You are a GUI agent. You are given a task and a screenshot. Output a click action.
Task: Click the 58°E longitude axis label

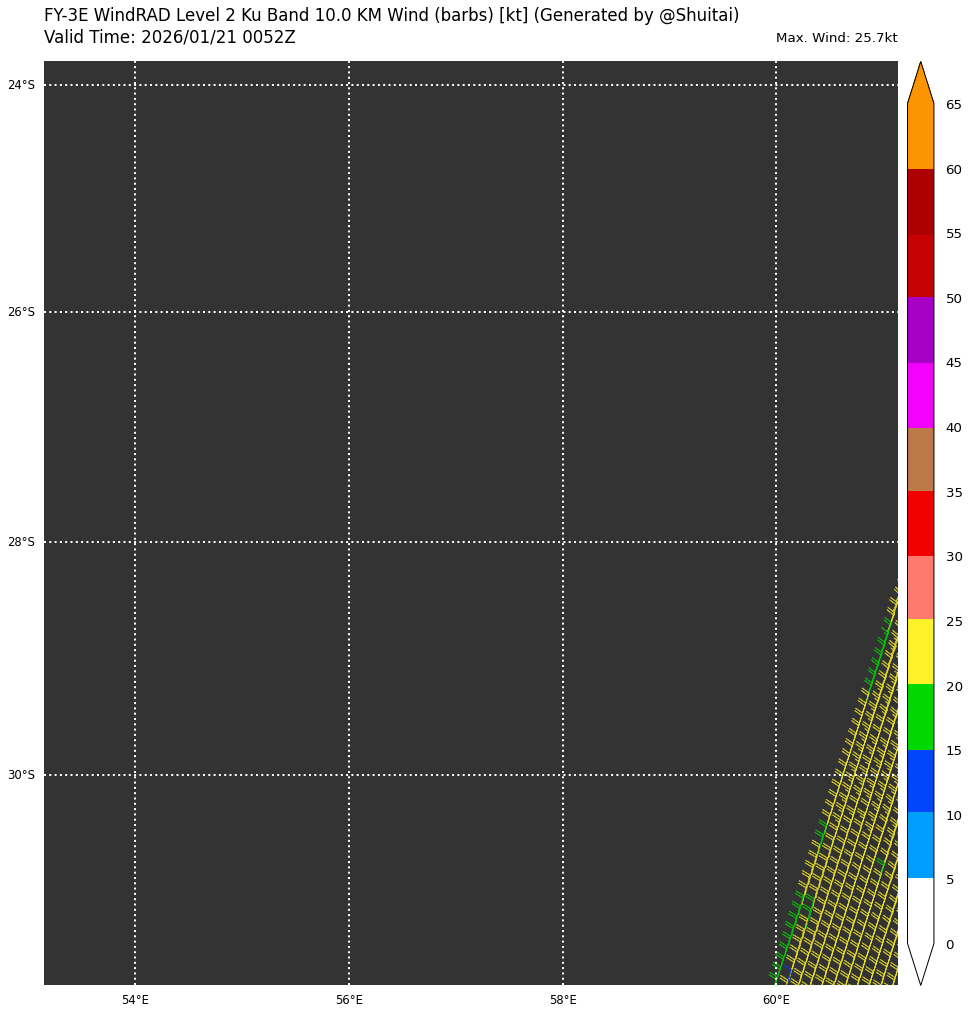pyautogui.click(x=563, y=1000)
